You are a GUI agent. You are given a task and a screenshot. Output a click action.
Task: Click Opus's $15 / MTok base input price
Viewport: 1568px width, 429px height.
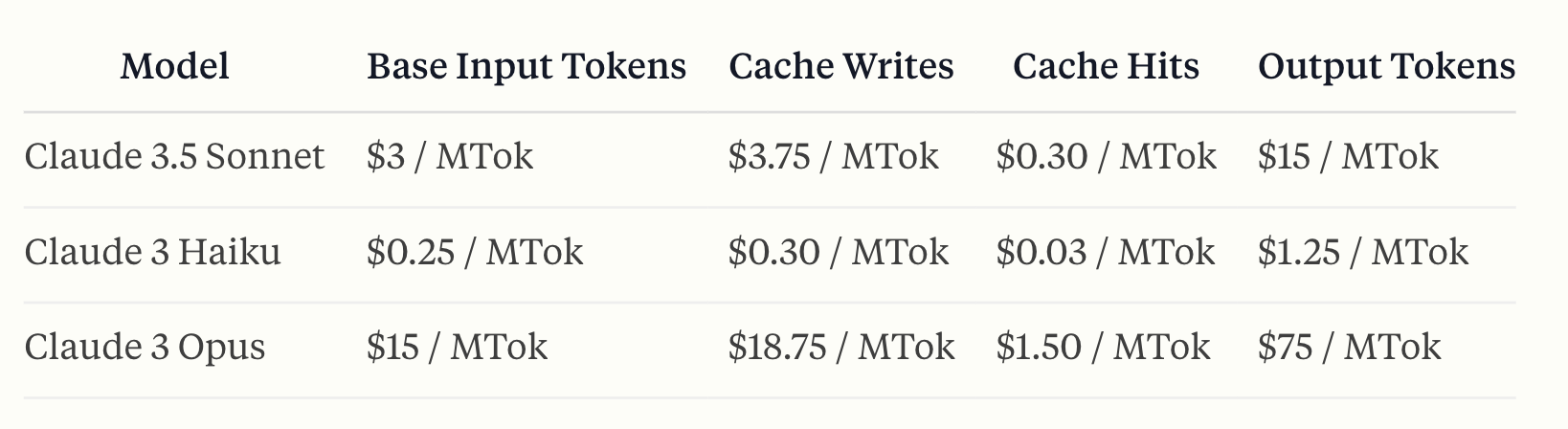pyautogui.click(x=457, y=347)
